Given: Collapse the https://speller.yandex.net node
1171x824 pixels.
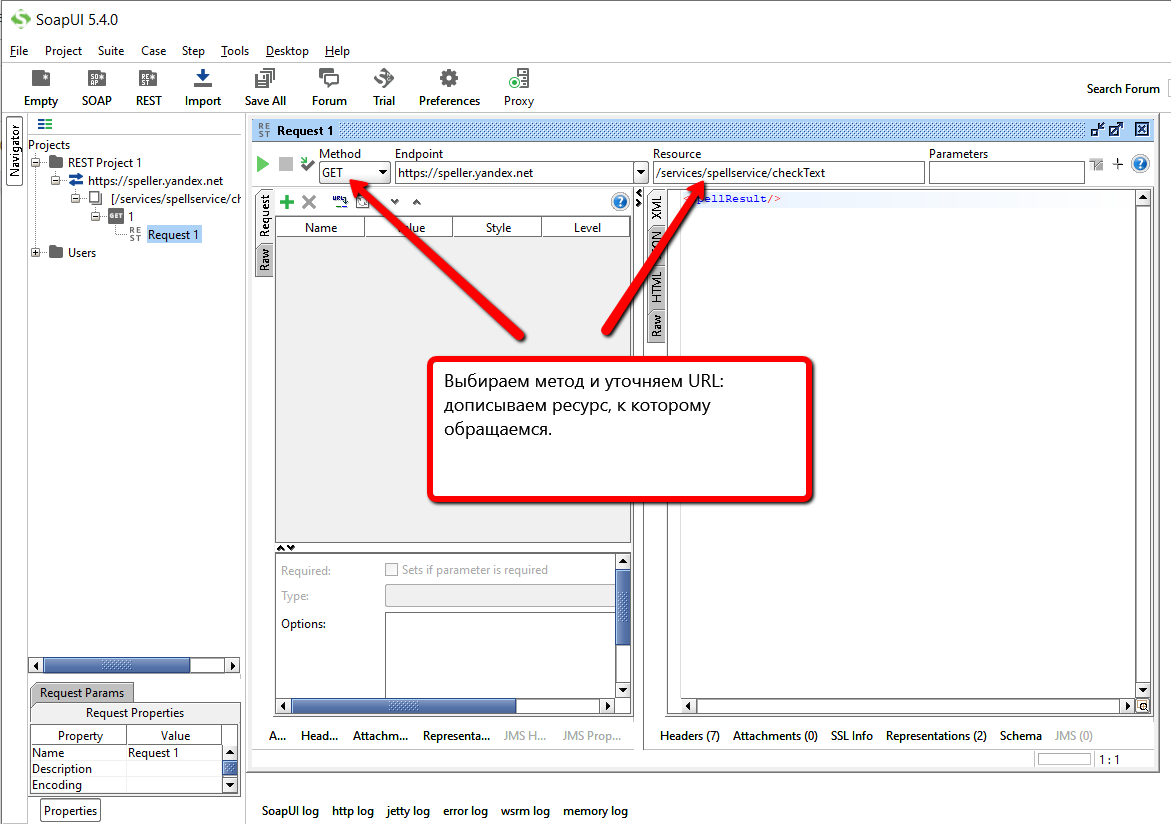Looking at the screenshot, I should [x=55, y=180].
